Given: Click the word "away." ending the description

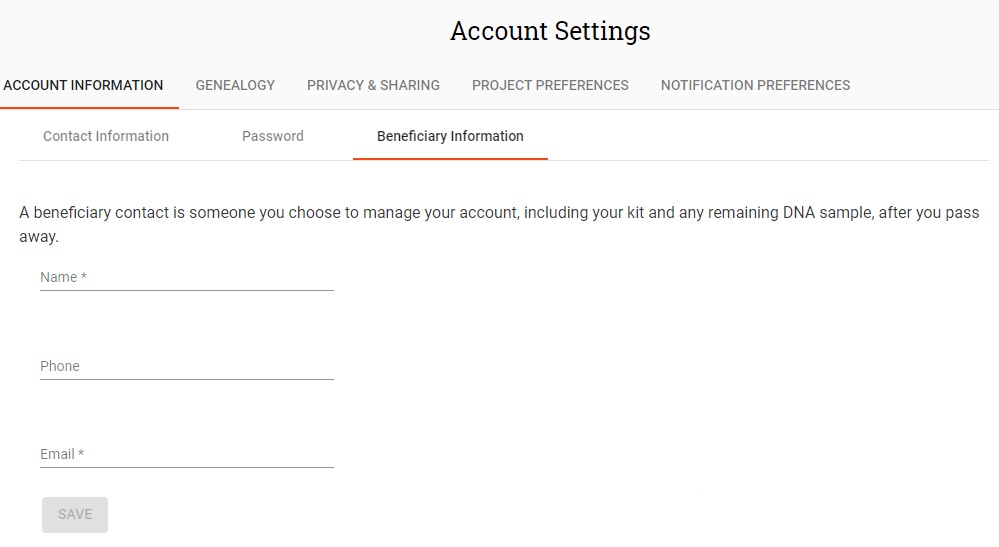Looking at the screenshot, I should click(x=39, y=237).
